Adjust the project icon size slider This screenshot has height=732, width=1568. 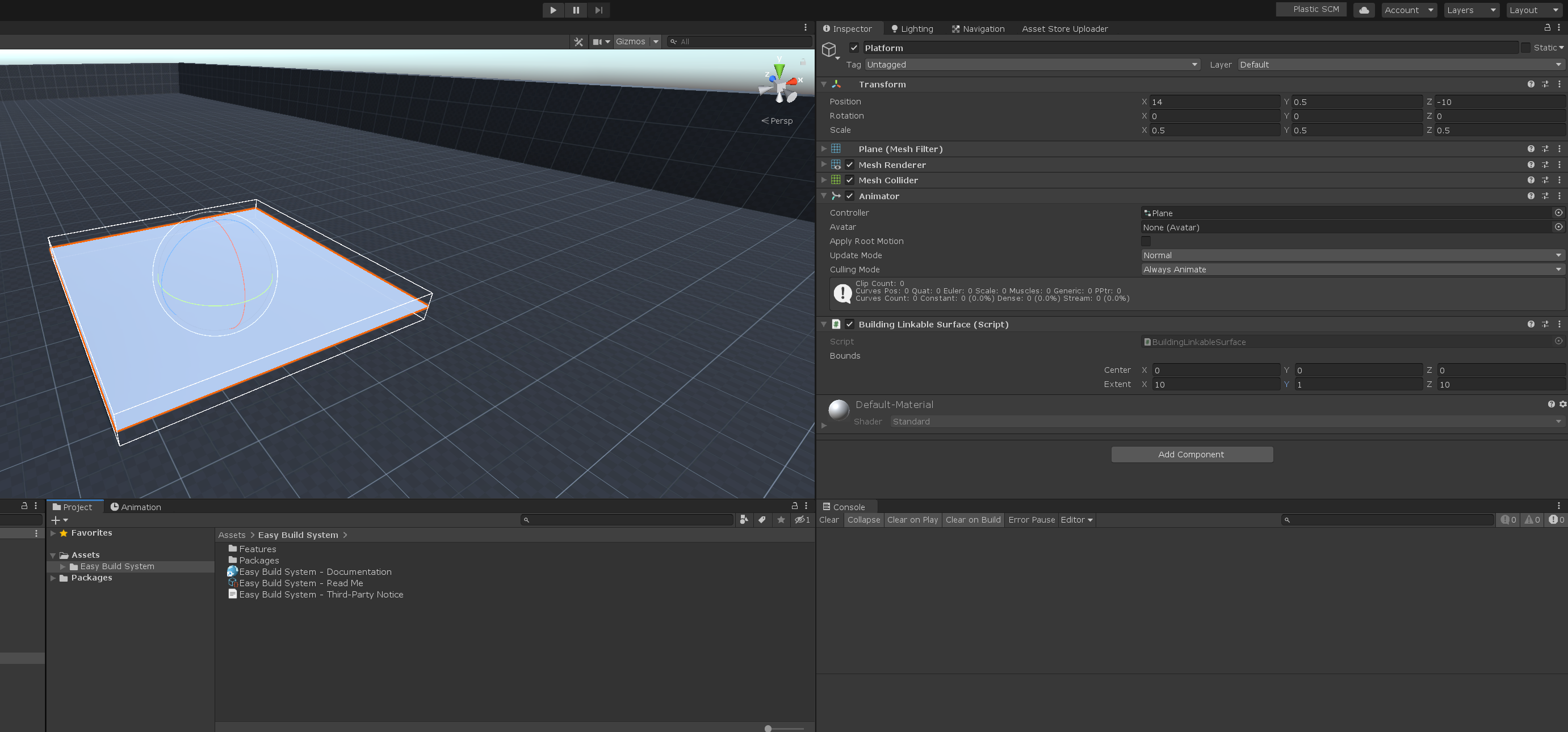point(769,729)
